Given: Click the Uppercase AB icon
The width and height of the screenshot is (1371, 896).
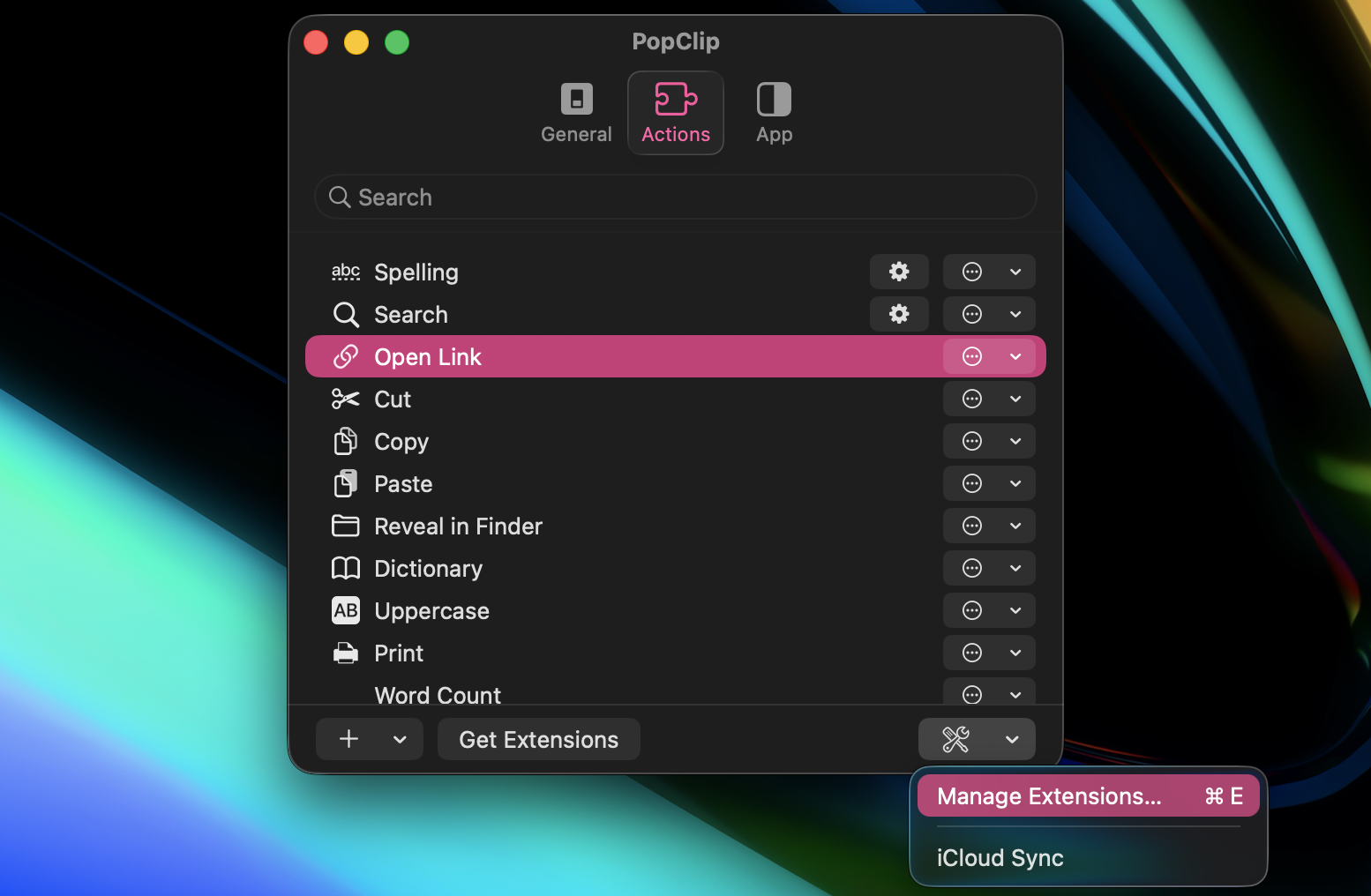Looking at the screenshot, I should click(x=346, y=610).
